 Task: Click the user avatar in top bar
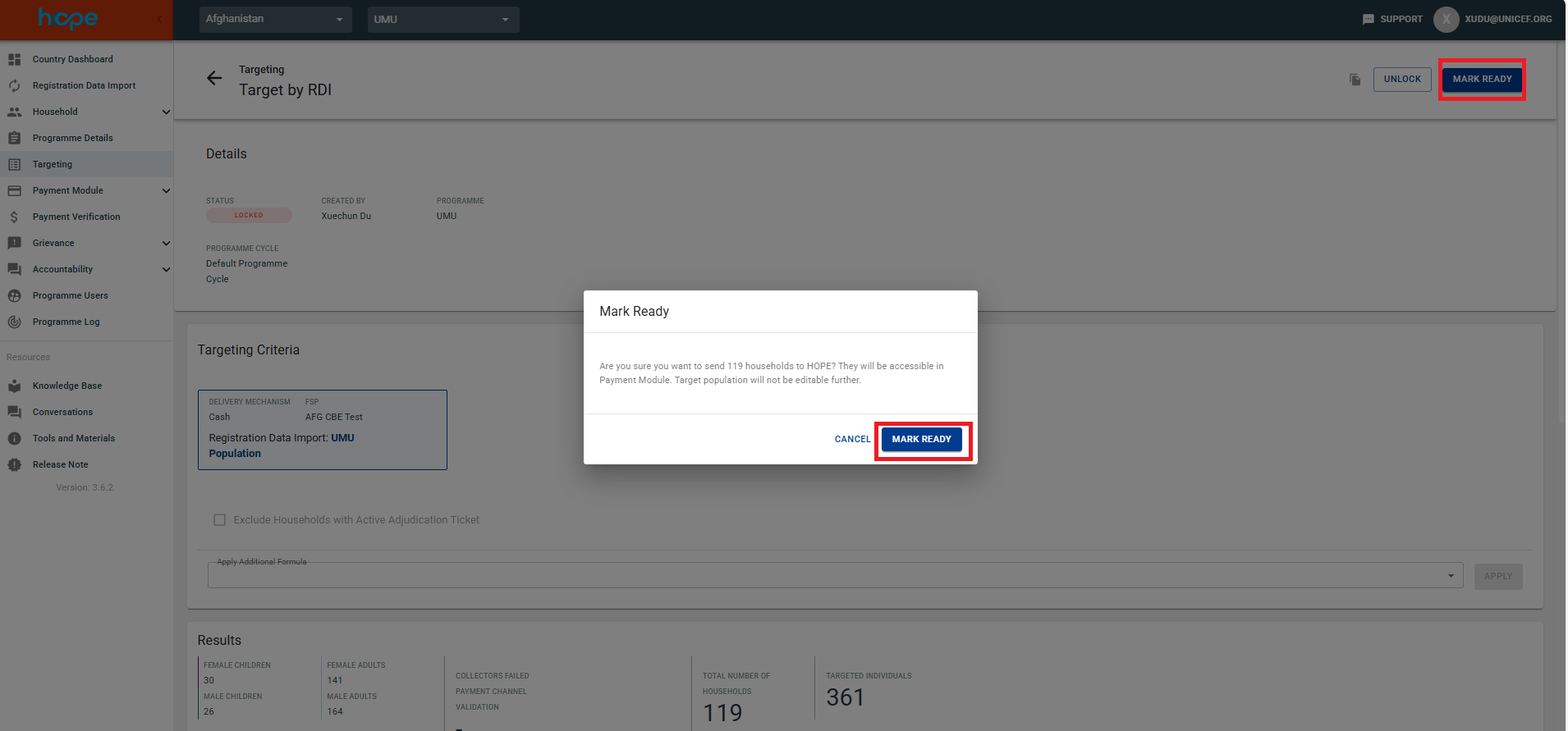point(1446,19)
